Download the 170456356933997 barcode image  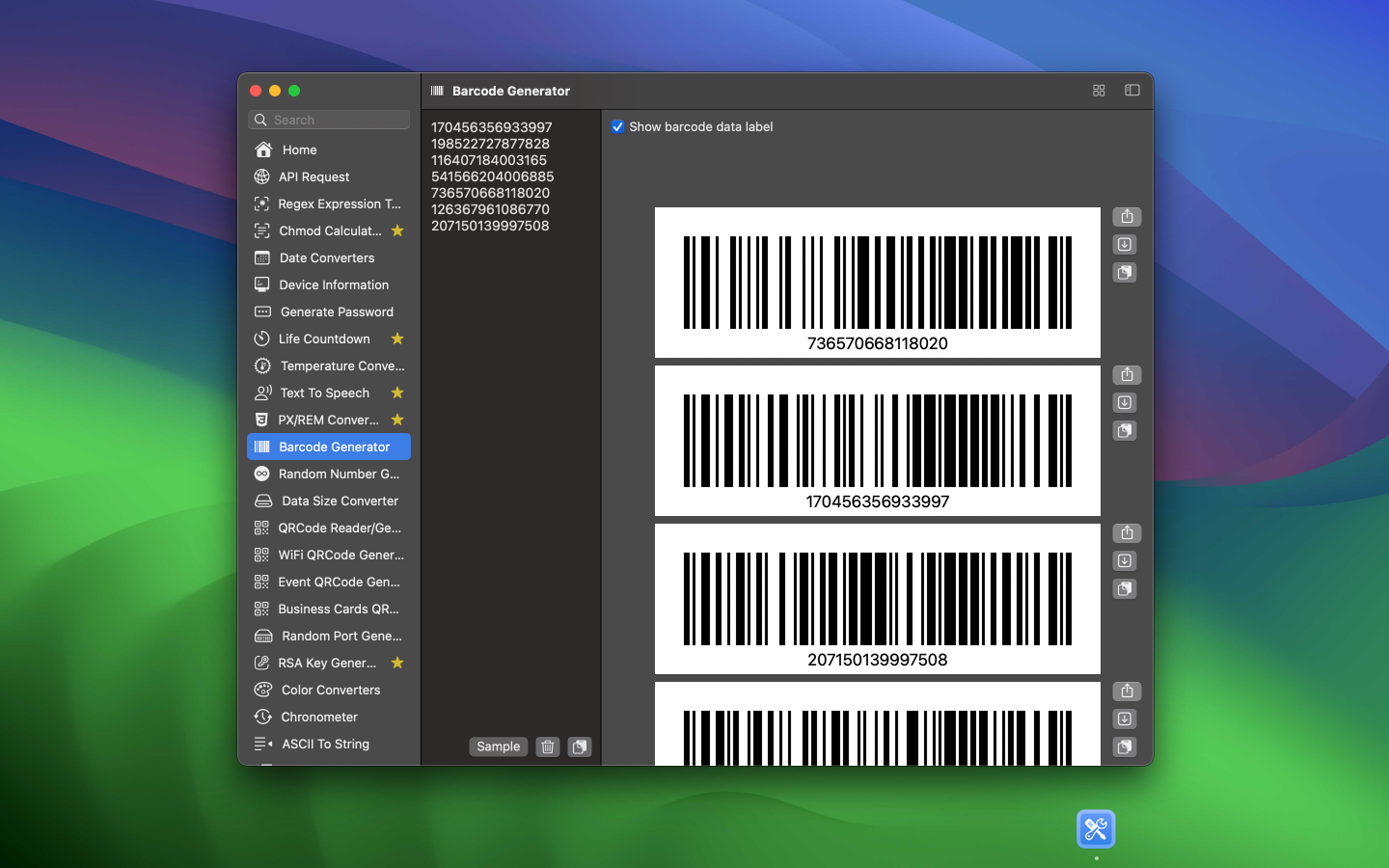tap(1125, 403)
